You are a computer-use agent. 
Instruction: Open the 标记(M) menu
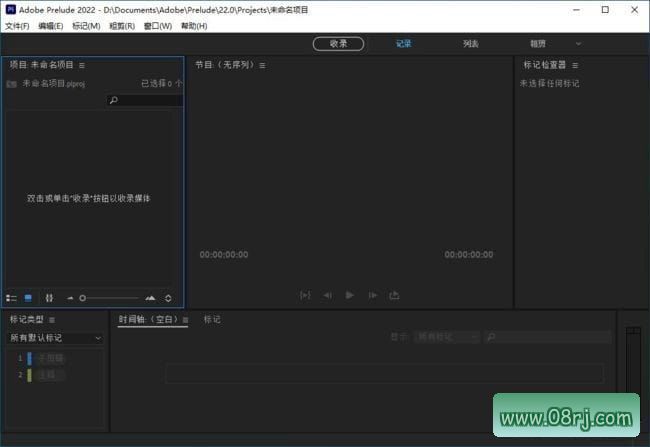click(86, 26)
